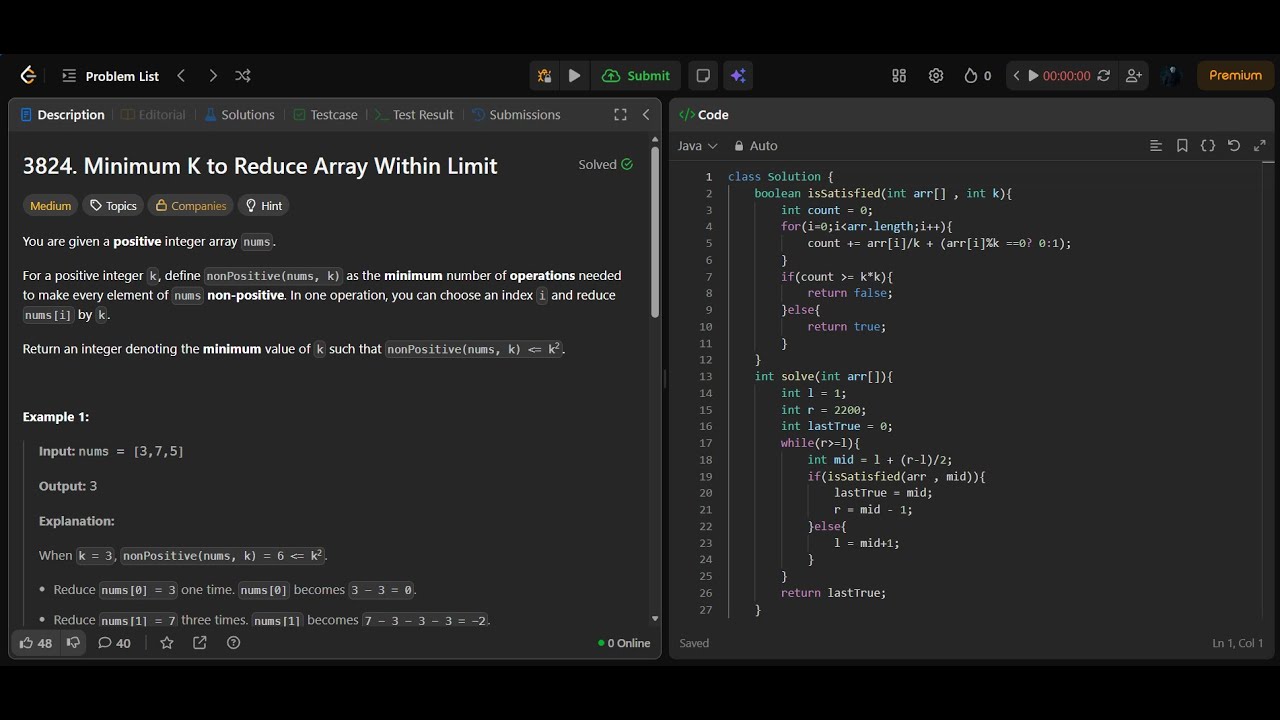Open the AI sparkle assistant icon

738,75
